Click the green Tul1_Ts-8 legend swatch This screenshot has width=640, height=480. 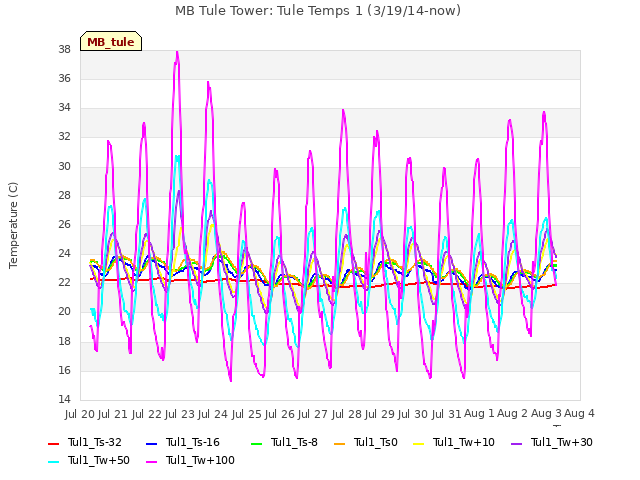coord(256,443)
